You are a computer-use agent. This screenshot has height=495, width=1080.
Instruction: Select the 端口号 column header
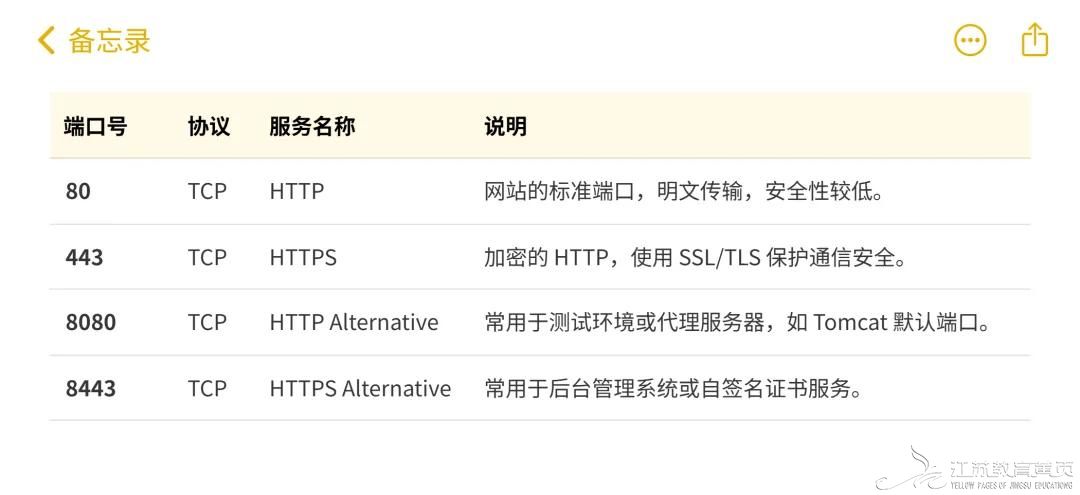click(96, 127)
